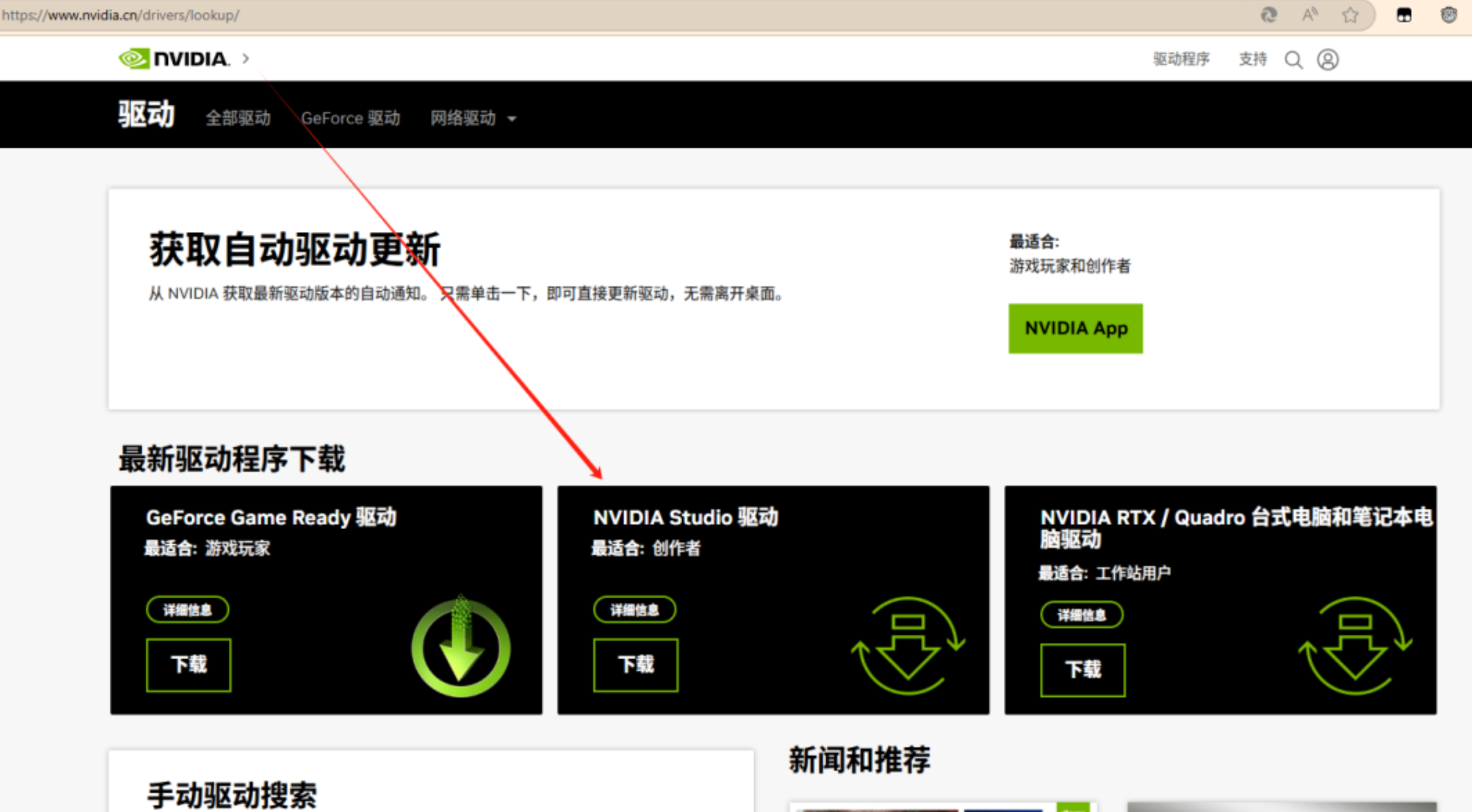
Task: Click the 游戏玩家和创作者 text
Action: (1070, 266)
